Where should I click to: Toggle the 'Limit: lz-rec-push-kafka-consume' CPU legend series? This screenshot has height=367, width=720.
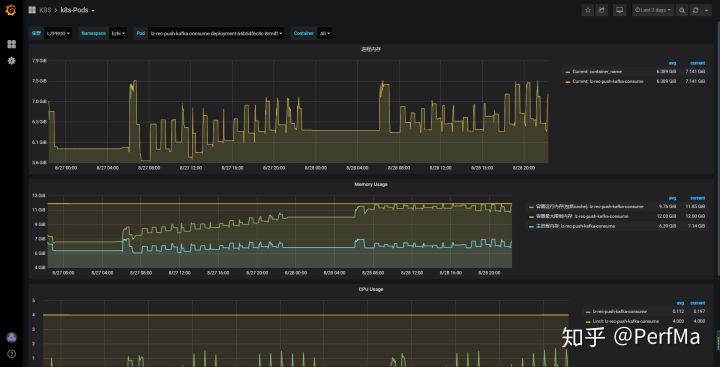(625, 321)
